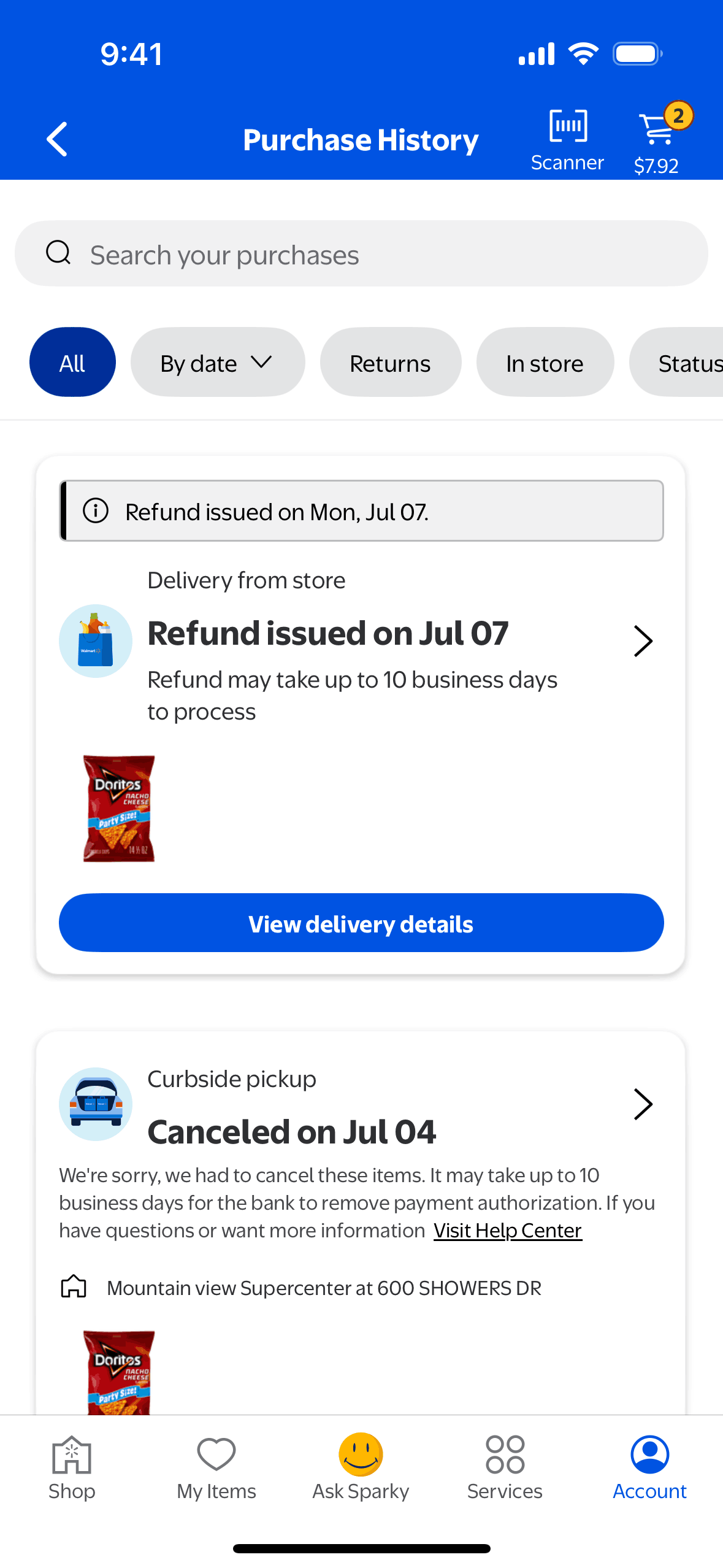Switch to the Shop tab
This screenshot has height=1568, width=723.
click(72, 1466)
